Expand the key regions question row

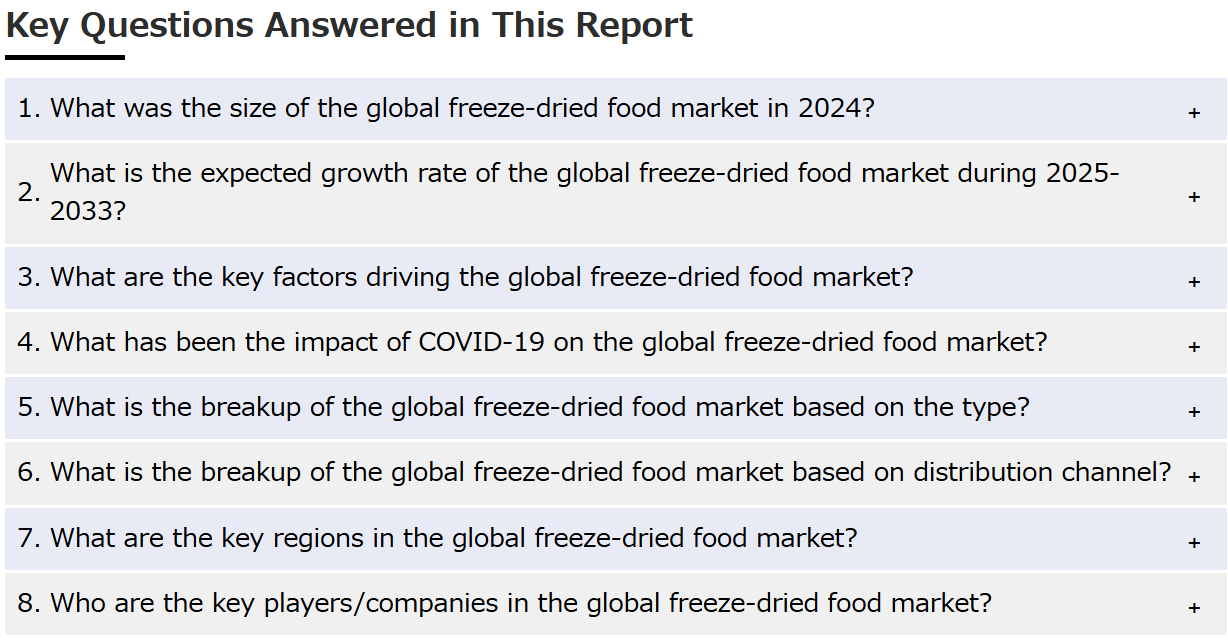[616, 539]
